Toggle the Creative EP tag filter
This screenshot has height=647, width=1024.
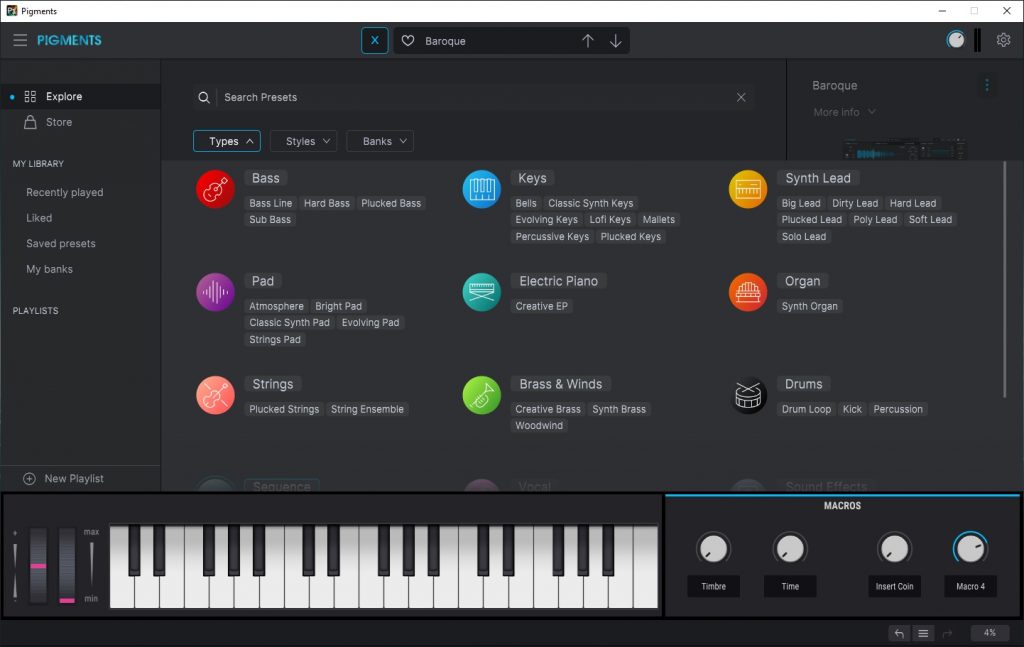541,306
